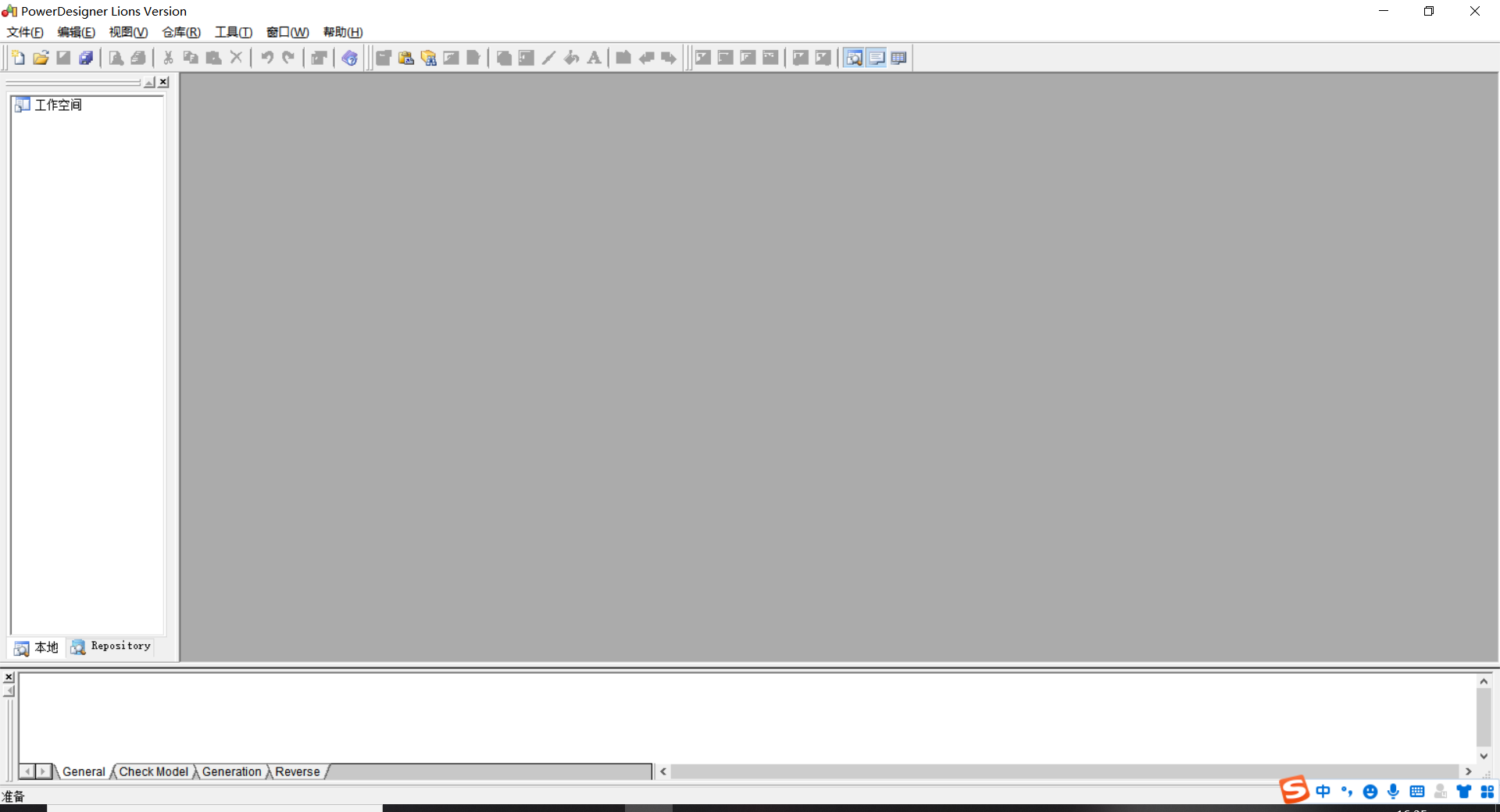The height and width of the screenshot is (812, 1500).
Task: Open the Help book icon
Action: (349, 58)
